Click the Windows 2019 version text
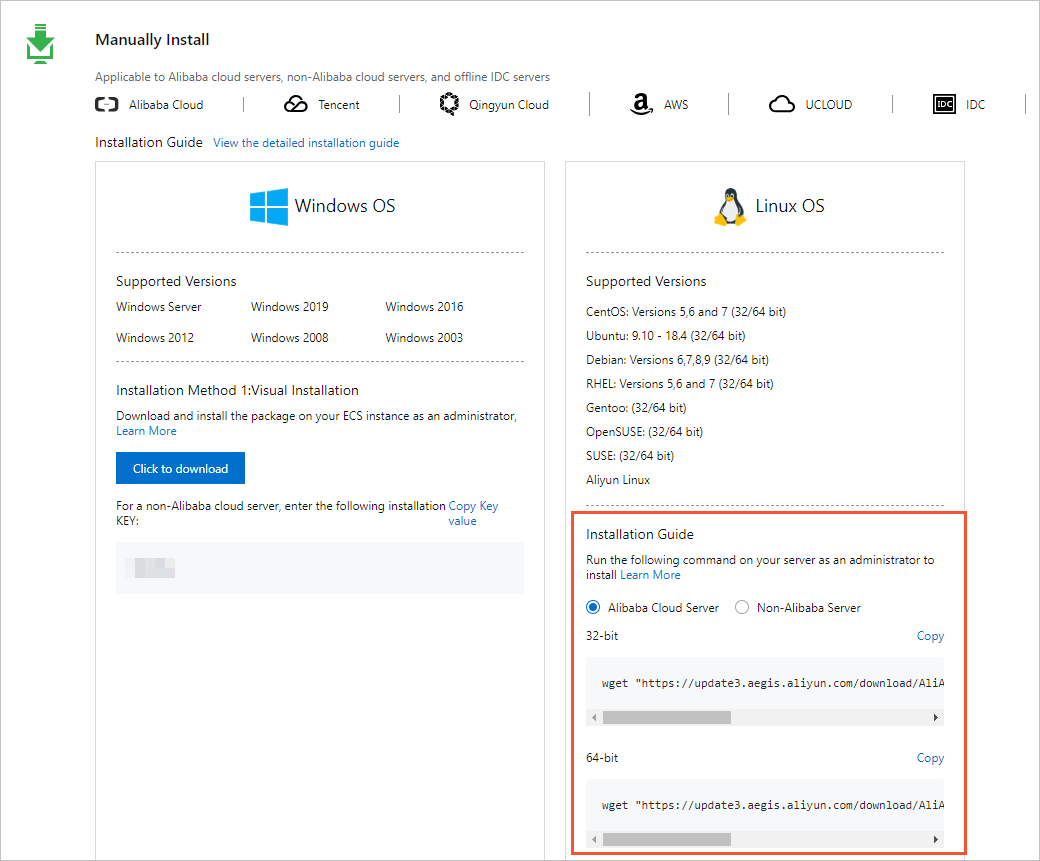1040x861 pixels. click(x=289, y=306)
